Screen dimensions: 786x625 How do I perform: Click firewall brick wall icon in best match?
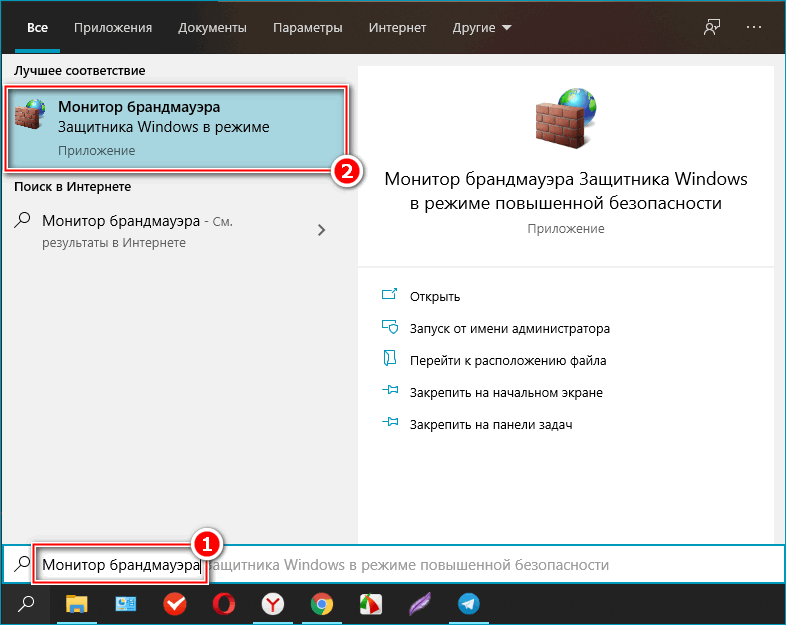pos(30,114)
